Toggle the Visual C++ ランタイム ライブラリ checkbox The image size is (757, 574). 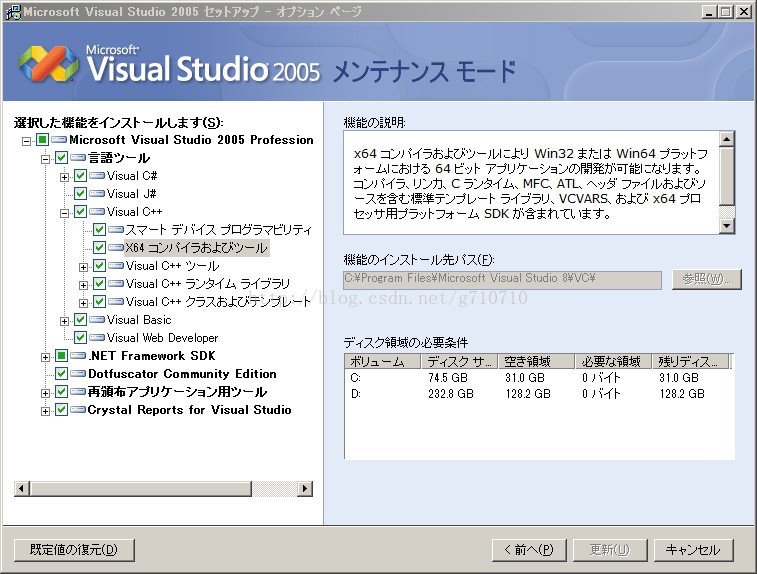click(99, 283)
